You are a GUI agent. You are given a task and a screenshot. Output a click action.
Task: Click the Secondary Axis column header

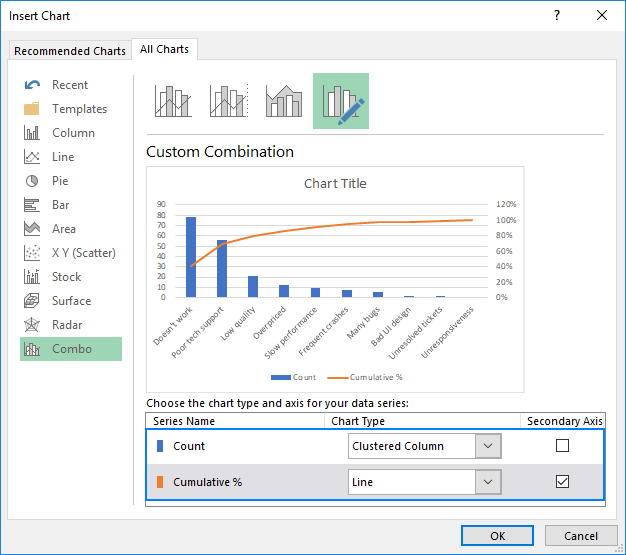[x=564, y=421]
